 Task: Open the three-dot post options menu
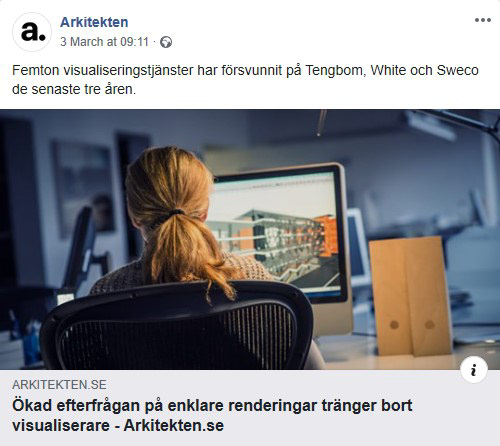click(483, 20)
